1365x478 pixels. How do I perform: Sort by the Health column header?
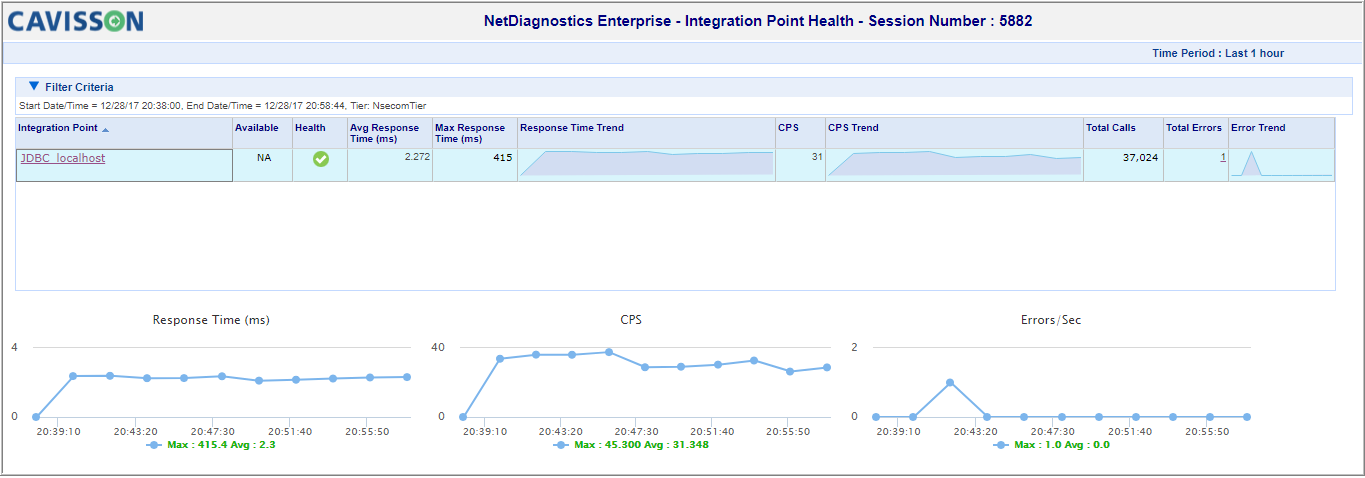click(x=310, y=128)
